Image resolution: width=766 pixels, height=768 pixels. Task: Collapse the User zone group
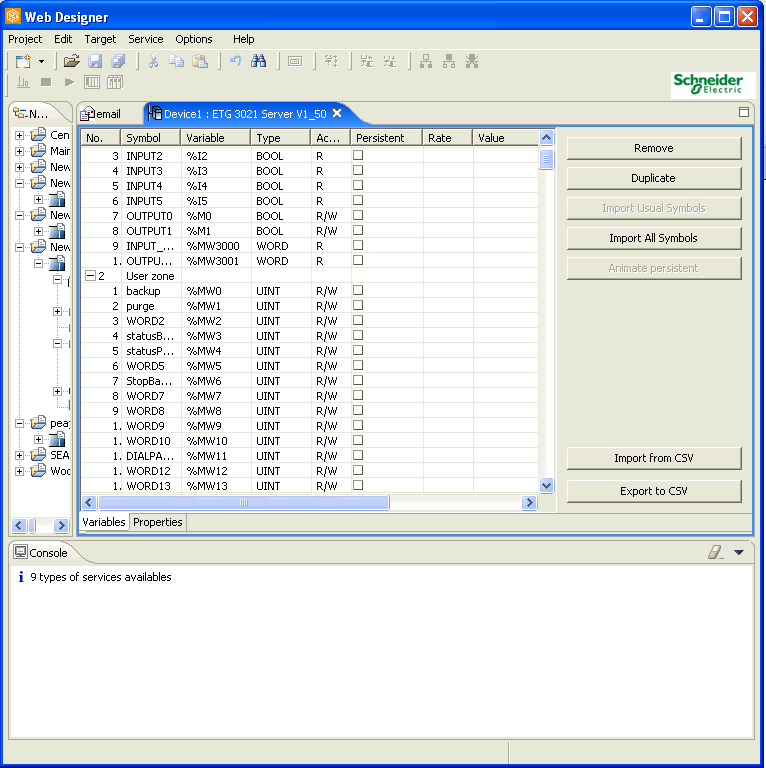(90, 275)
